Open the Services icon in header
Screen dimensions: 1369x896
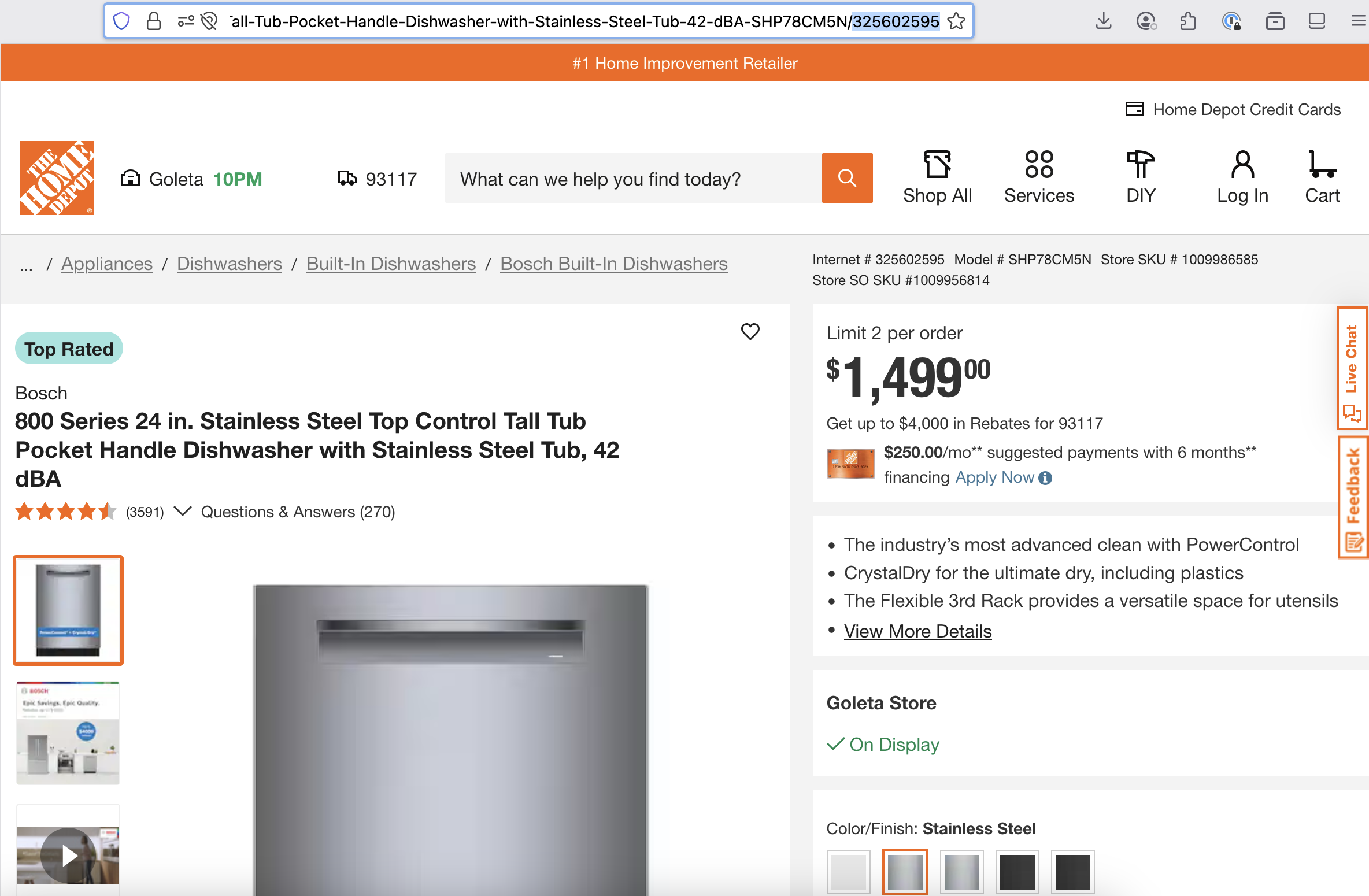click(x=1039, y=177)
